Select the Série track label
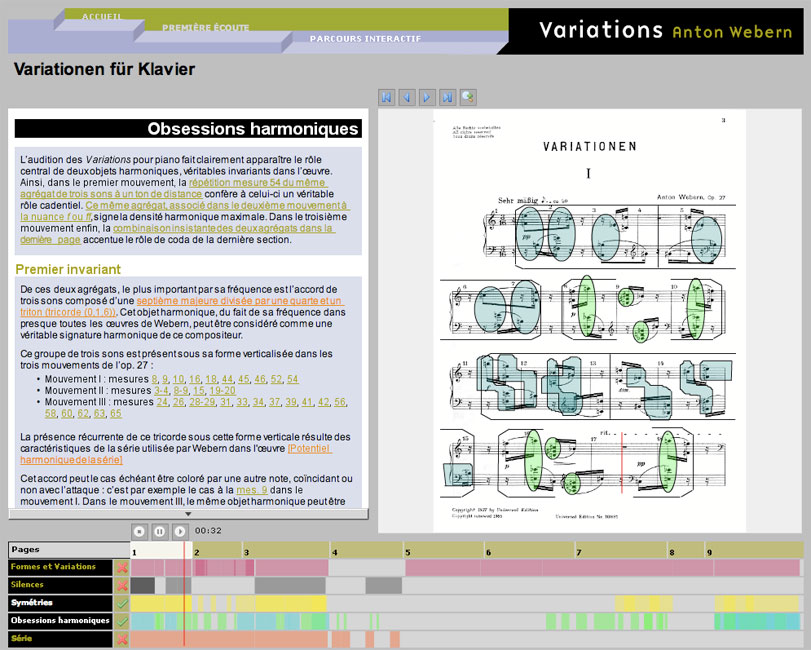 point(60,639)
